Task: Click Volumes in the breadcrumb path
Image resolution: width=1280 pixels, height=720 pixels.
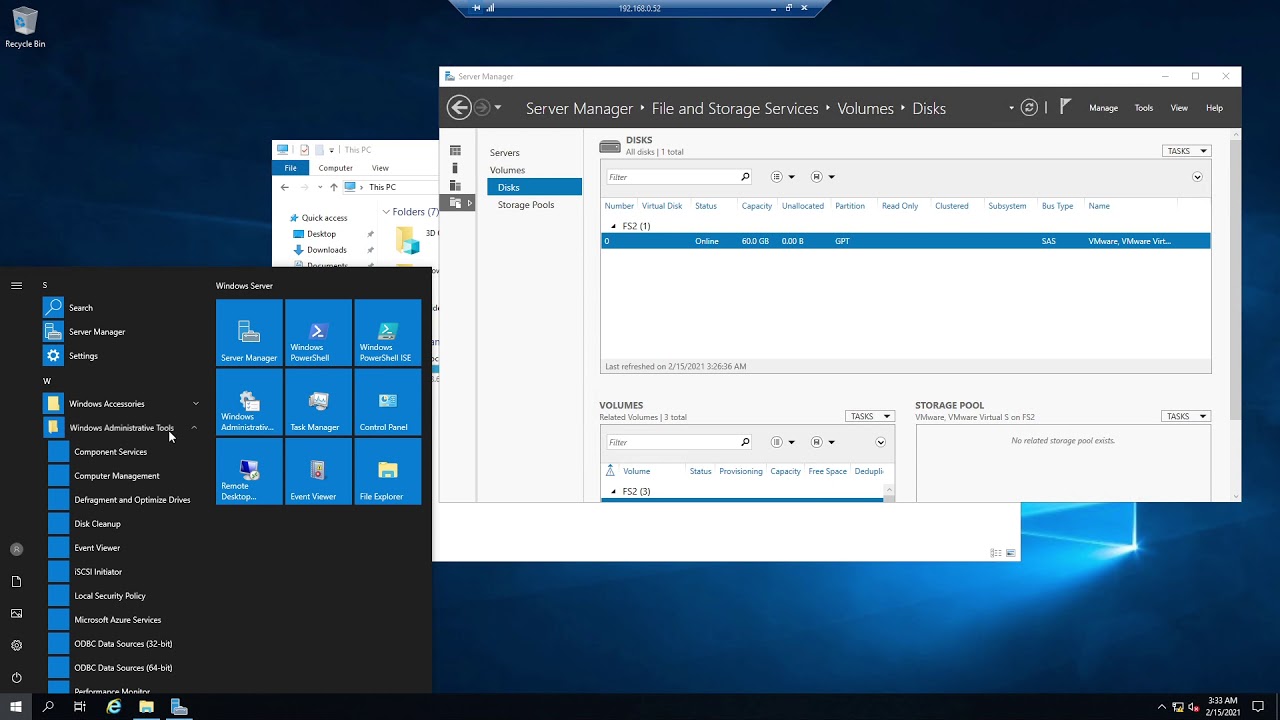Action: (865, 108)
